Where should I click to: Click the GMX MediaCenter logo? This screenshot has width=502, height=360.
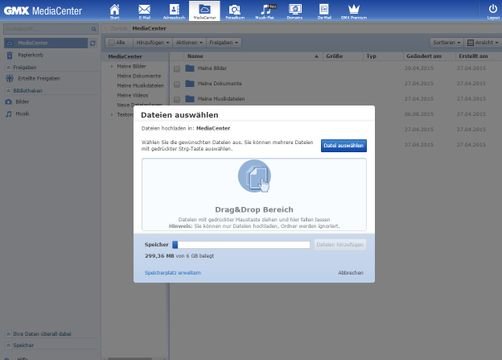coord(43,11)
